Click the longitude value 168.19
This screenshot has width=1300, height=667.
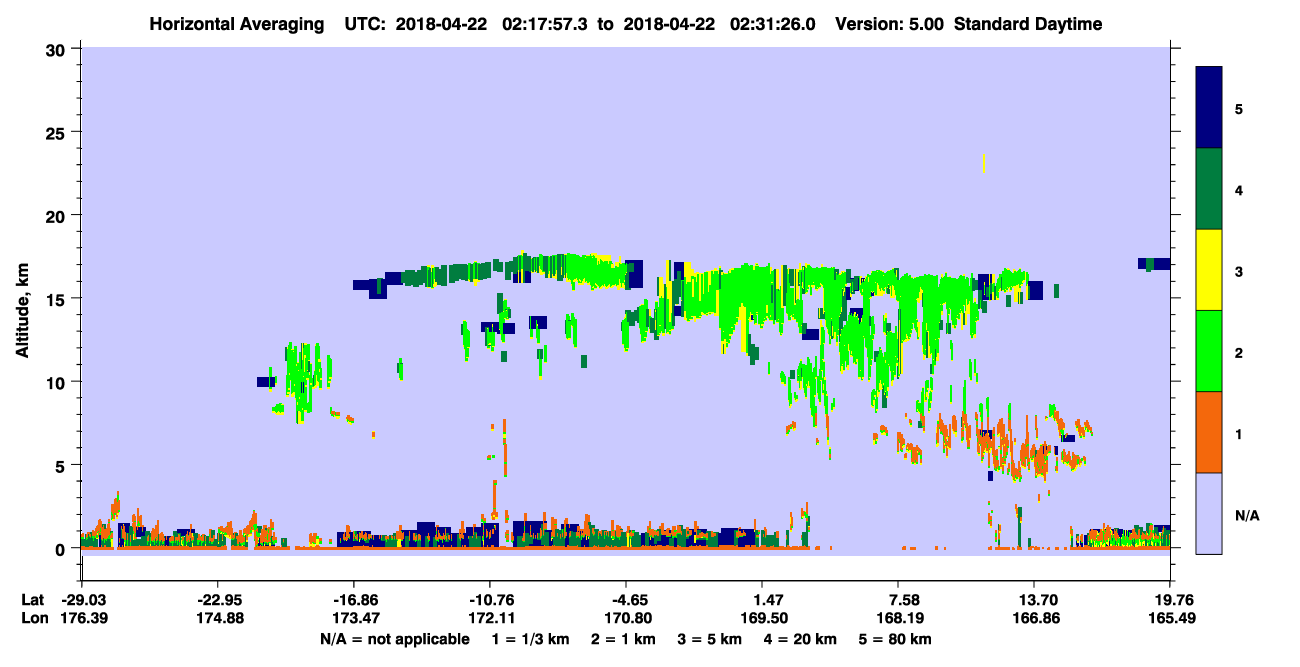pos(898,618)
